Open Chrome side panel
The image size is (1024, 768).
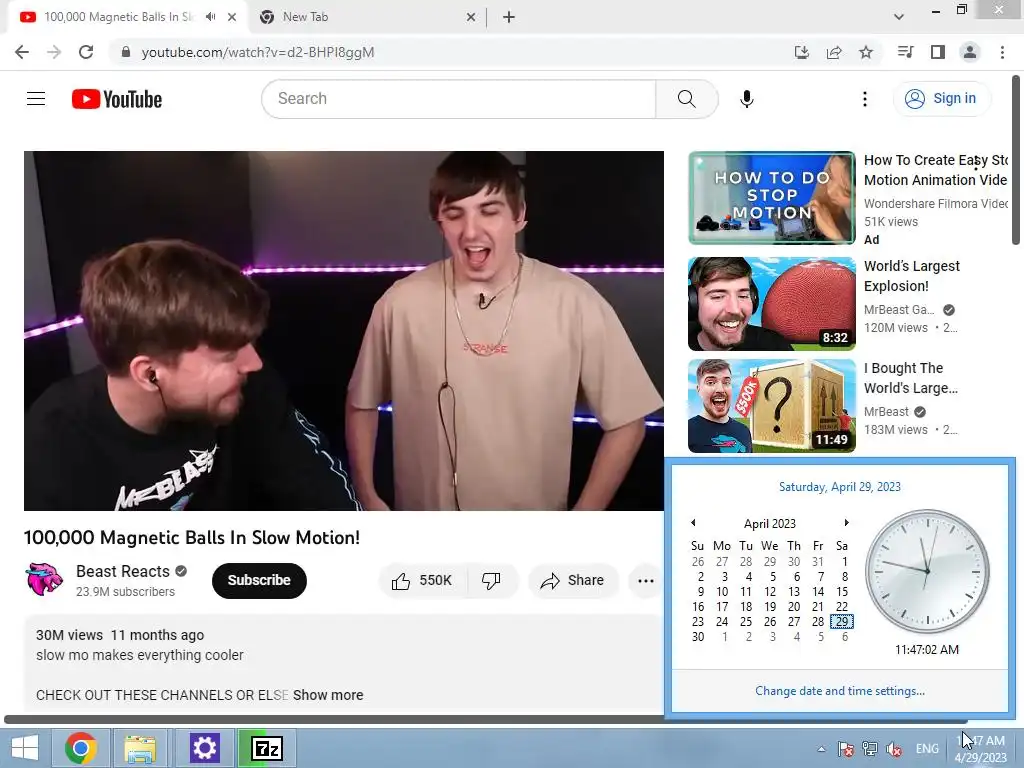(x=938, y=52)
